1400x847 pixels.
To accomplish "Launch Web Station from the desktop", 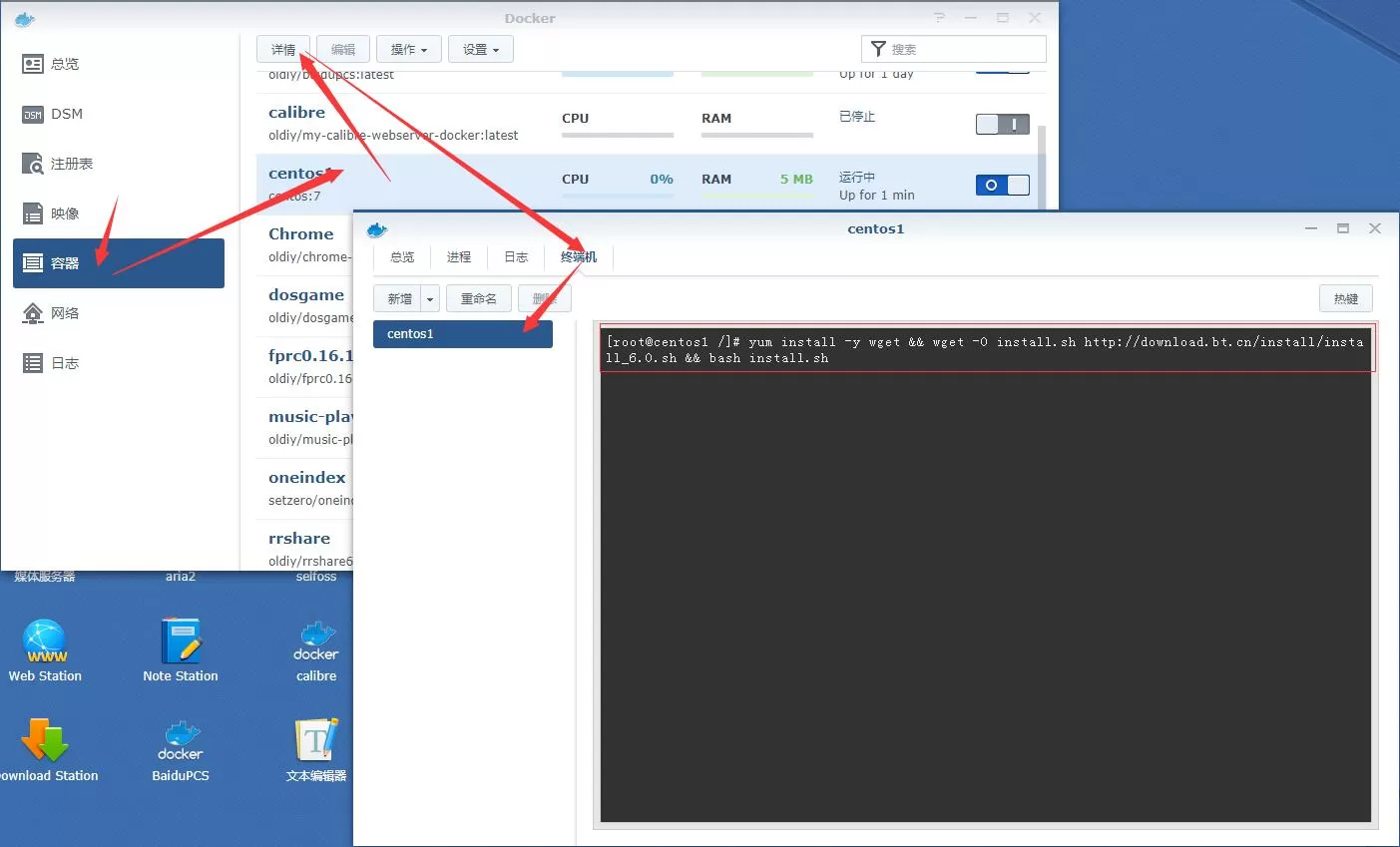I will [x=45, y=650].
